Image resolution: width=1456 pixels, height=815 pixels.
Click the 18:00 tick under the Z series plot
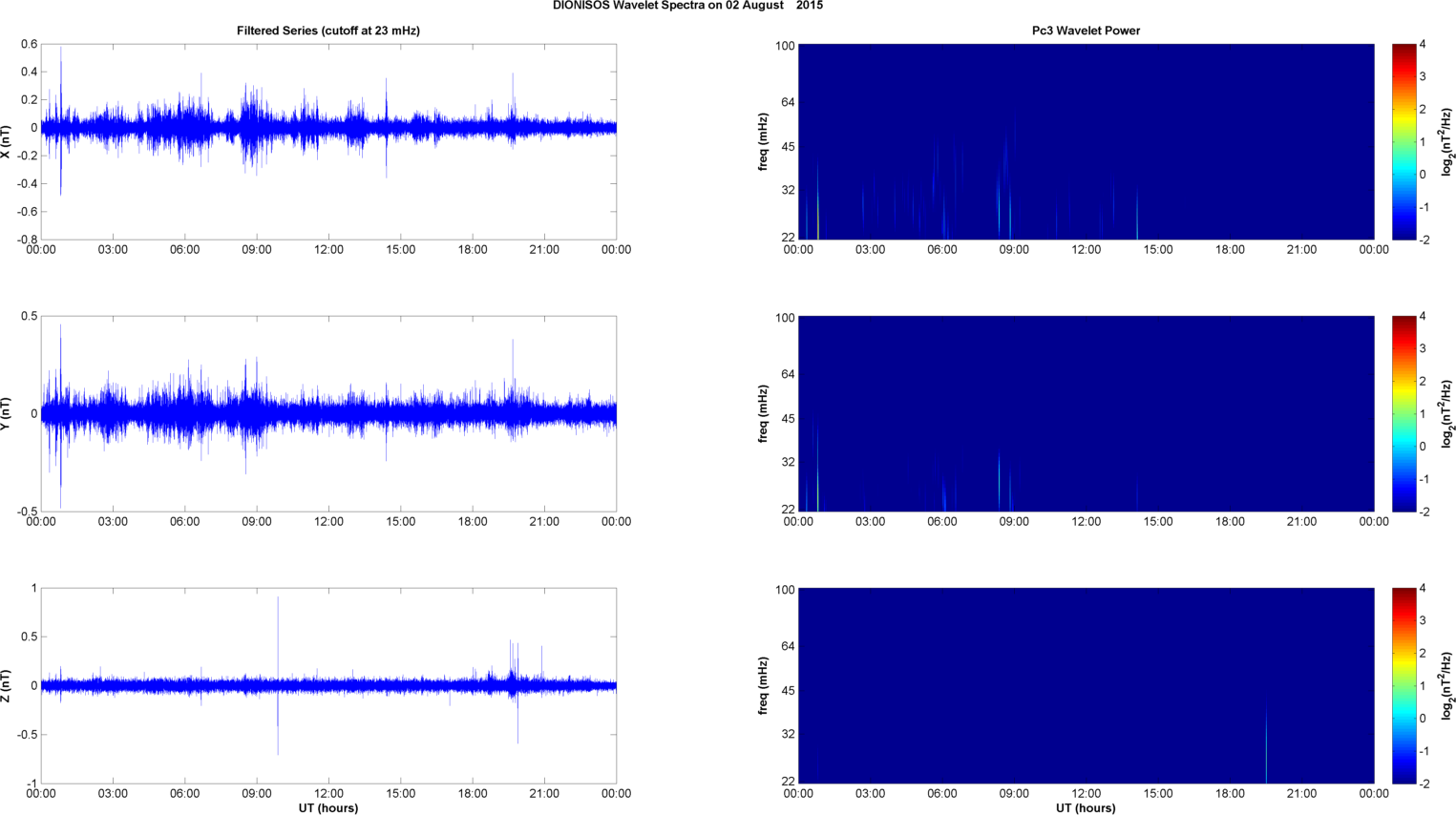pos(473,794)
